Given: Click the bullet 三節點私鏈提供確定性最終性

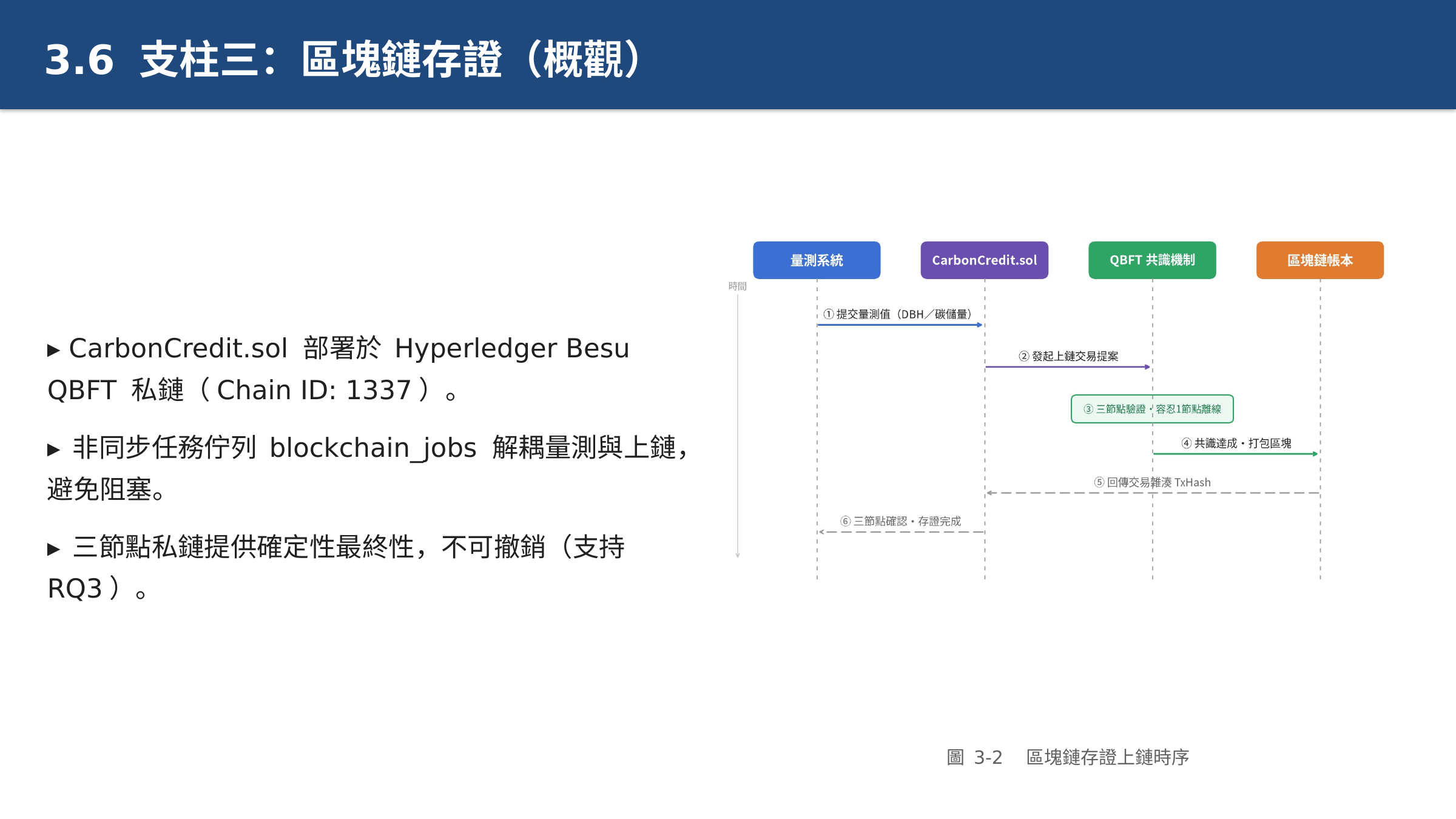Looking at the screenshot, I should pyautogui.click(x=336, y=547).
